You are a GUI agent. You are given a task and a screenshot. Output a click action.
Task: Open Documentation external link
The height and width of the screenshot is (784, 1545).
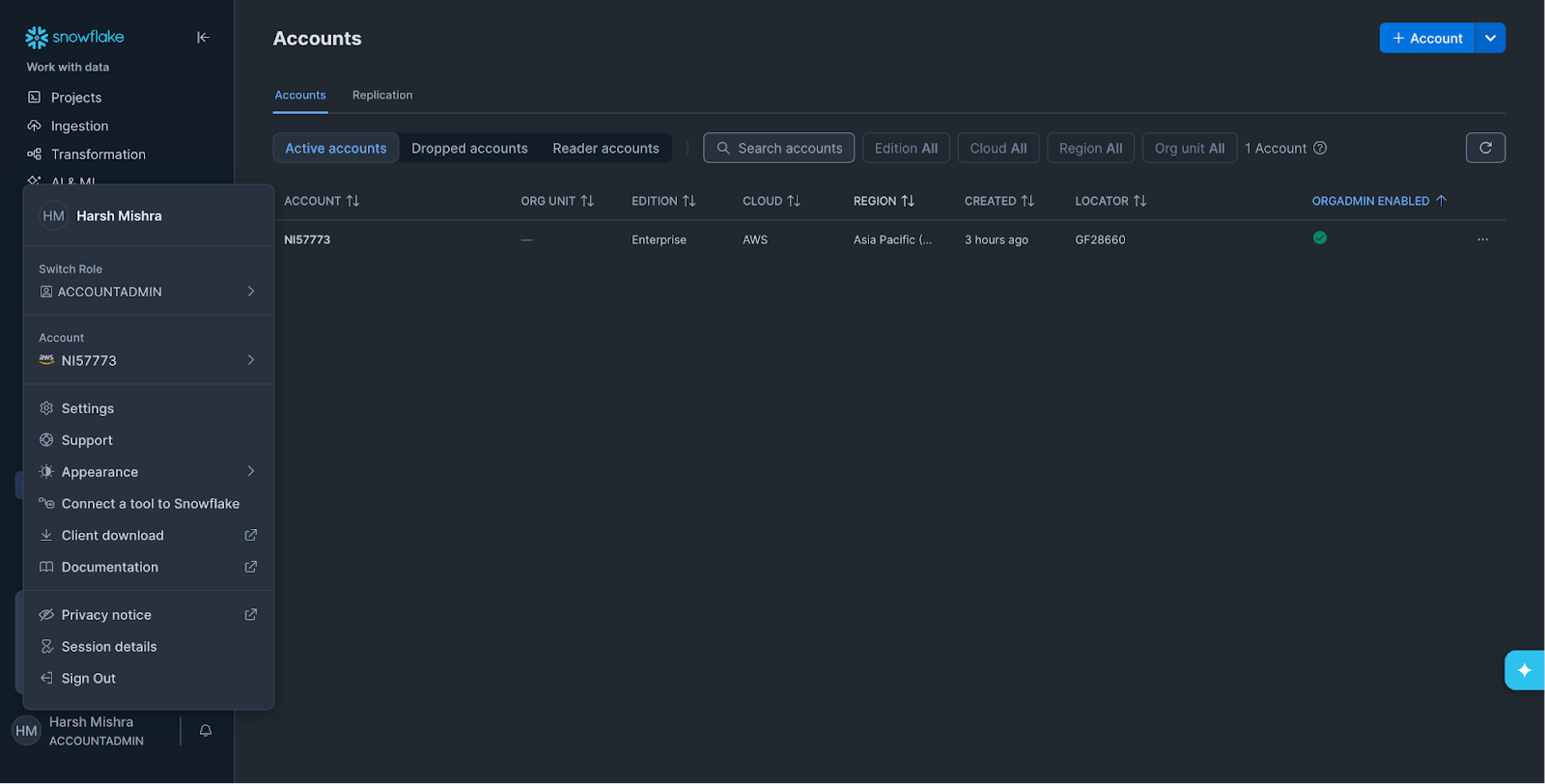click(x=149, y=568)
